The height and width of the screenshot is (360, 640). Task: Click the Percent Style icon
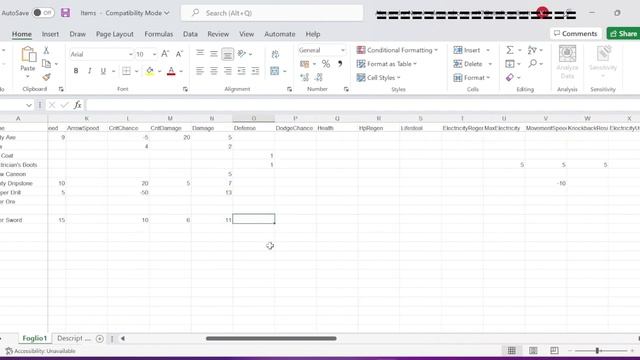(x=326, y=64)
